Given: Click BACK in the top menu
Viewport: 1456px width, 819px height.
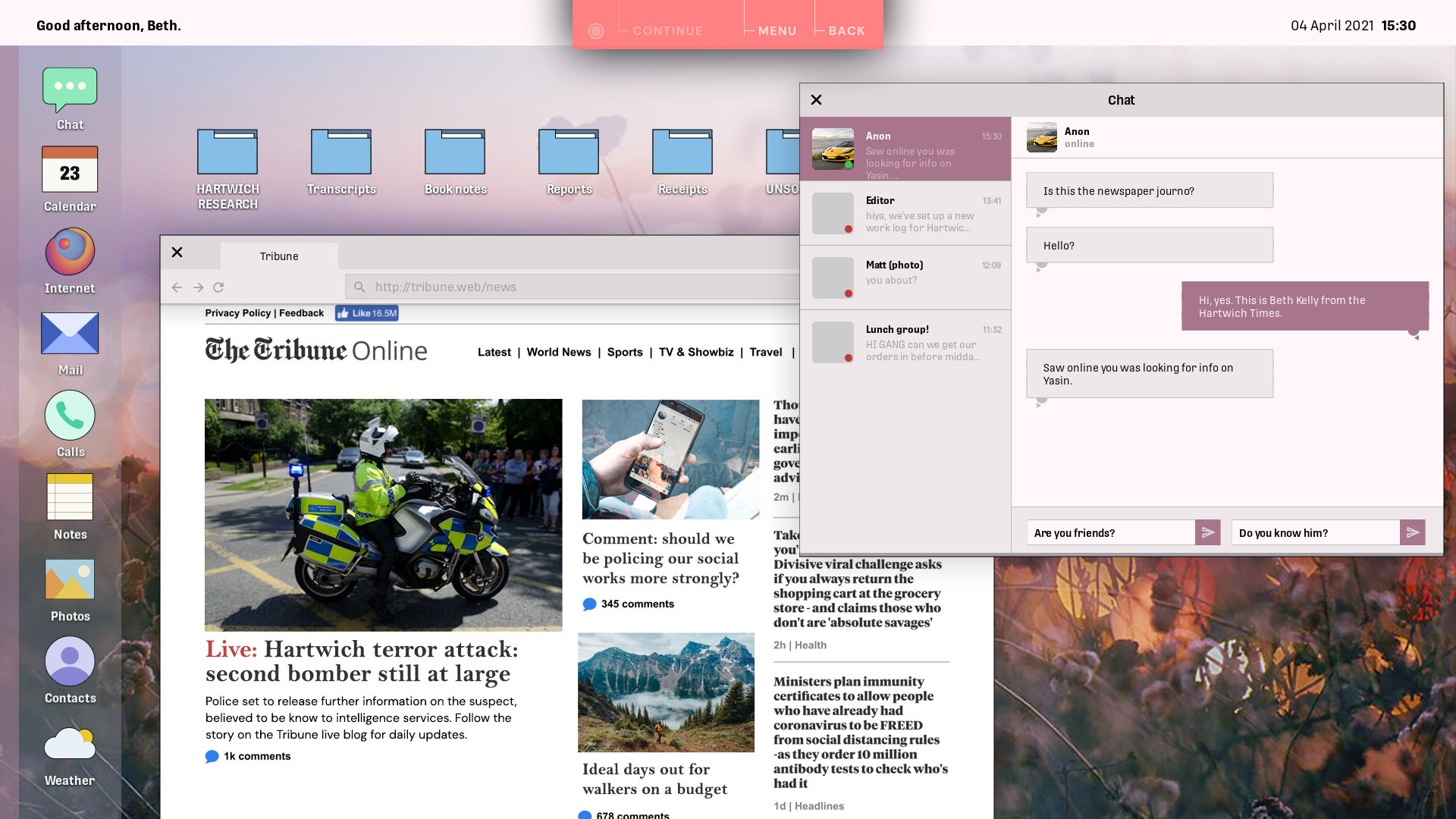Looking at the screenshot, I should click(x=846, y=30).
